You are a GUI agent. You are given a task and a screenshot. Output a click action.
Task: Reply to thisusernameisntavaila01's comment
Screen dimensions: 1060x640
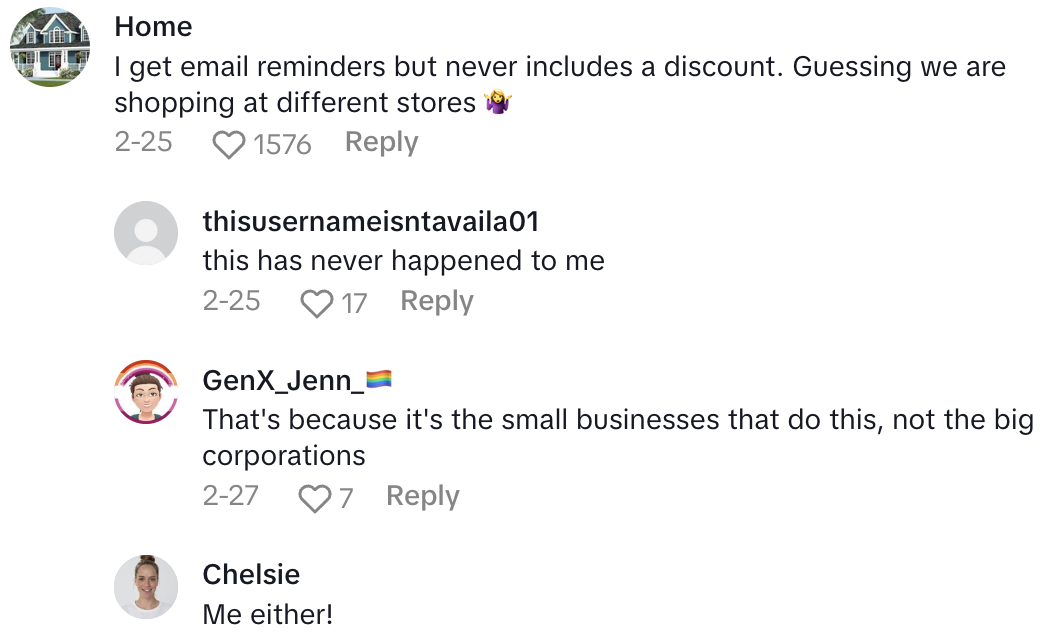[x=436, y=301]
